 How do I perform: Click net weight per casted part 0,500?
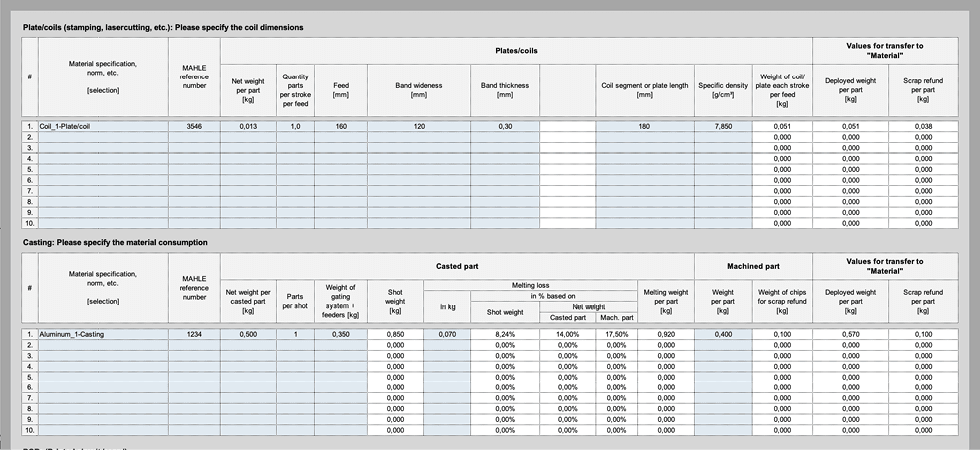pyautogui.click(x=248, y=334)
